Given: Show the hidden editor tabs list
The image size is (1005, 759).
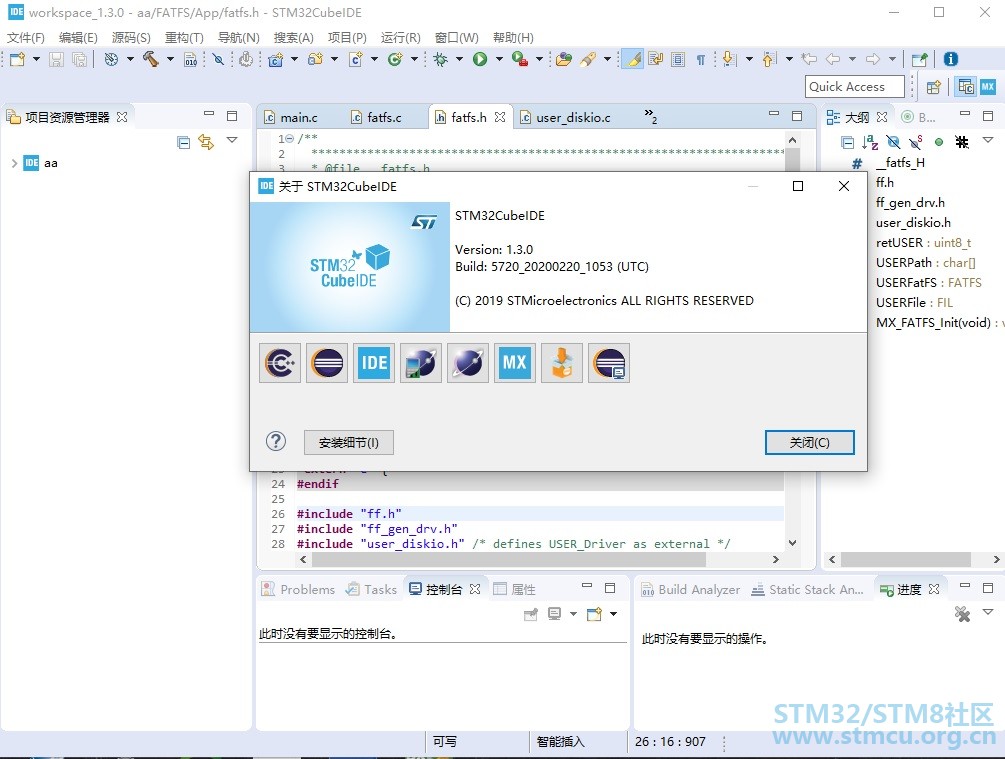Looking at the screenshot, I should pyautogui.click(x=651, y=116).
